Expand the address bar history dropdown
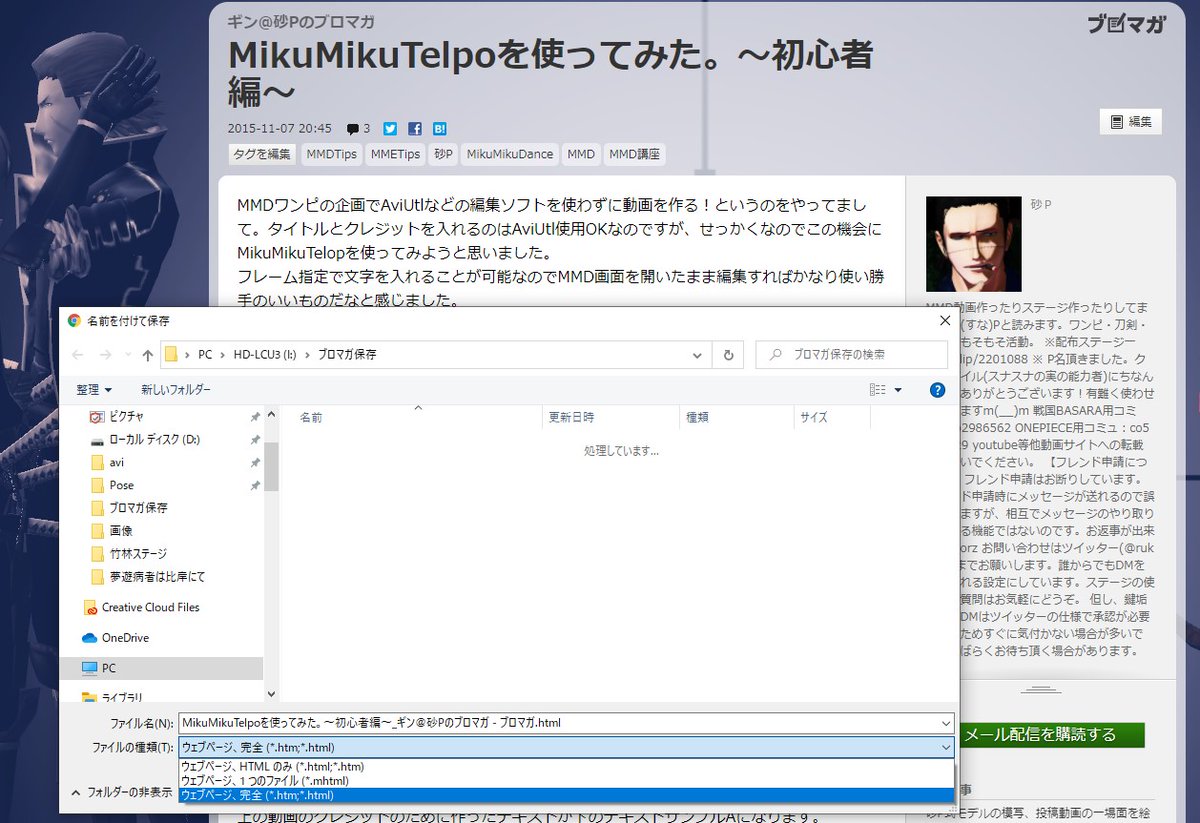Screen dimensions: 1200x823 pos(697,355)
